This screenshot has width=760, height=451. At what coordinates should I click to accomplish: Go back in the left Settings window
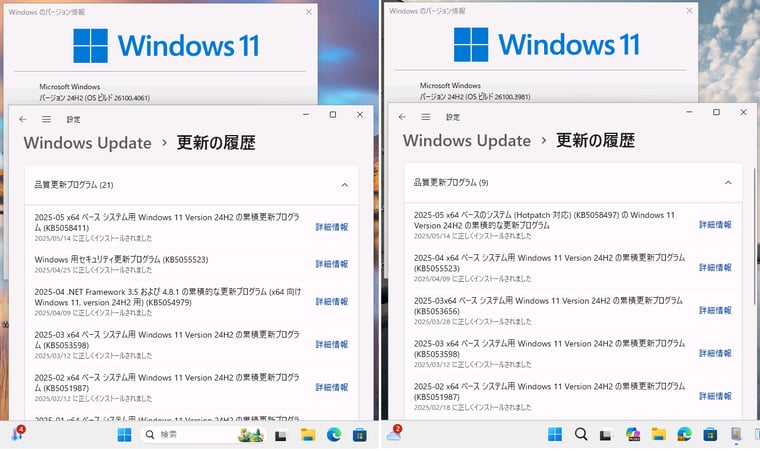pos(23,119)
